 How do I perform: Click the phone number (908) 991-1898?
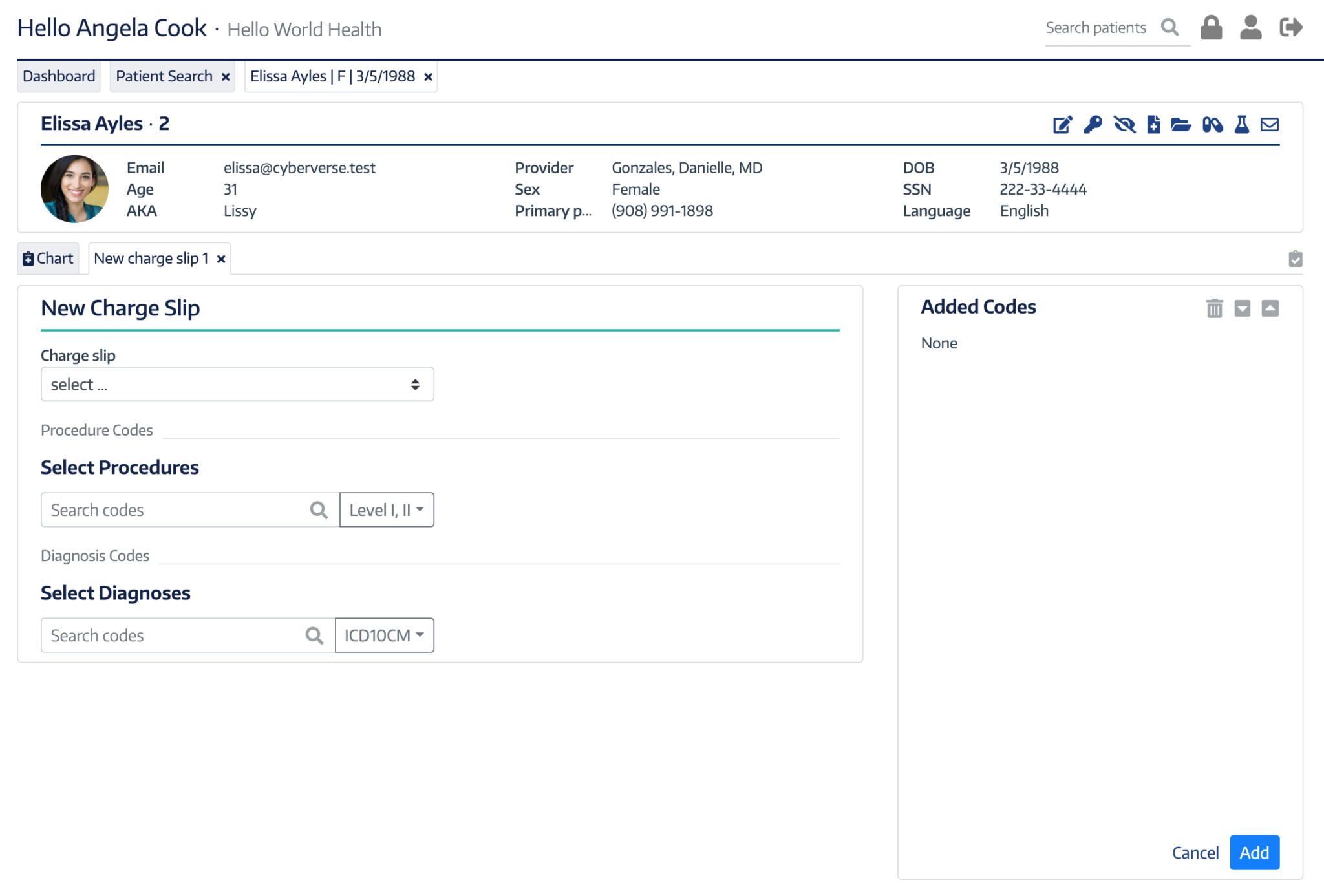[x=662, y=211]
